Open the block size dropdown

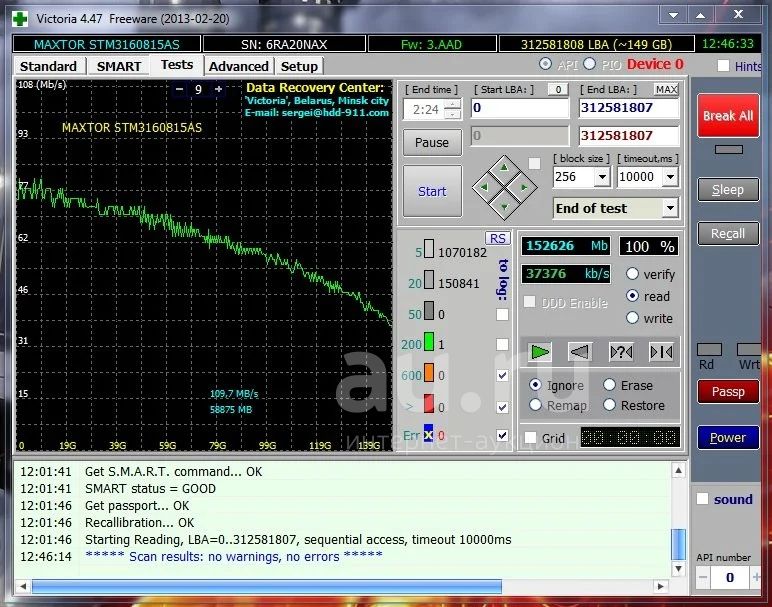(601, 177)
